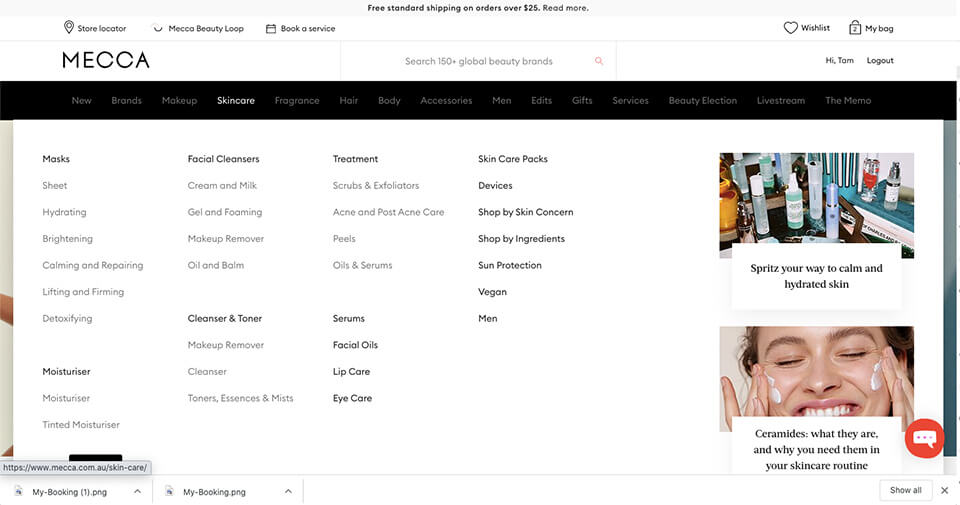
Task: Open the Accessories menu
Action: click(x=446, y=100)
